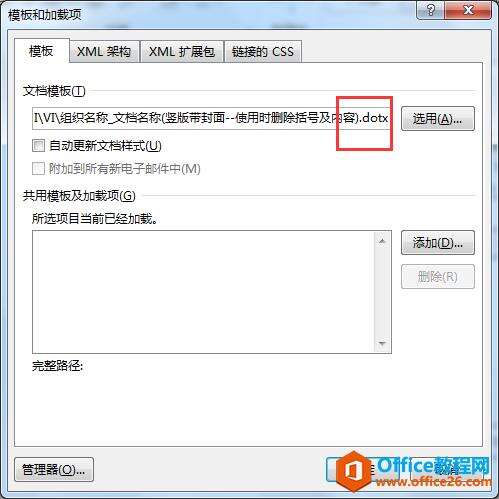
Task: Click the Office logo watermark icon
Action: click(354, 471)
